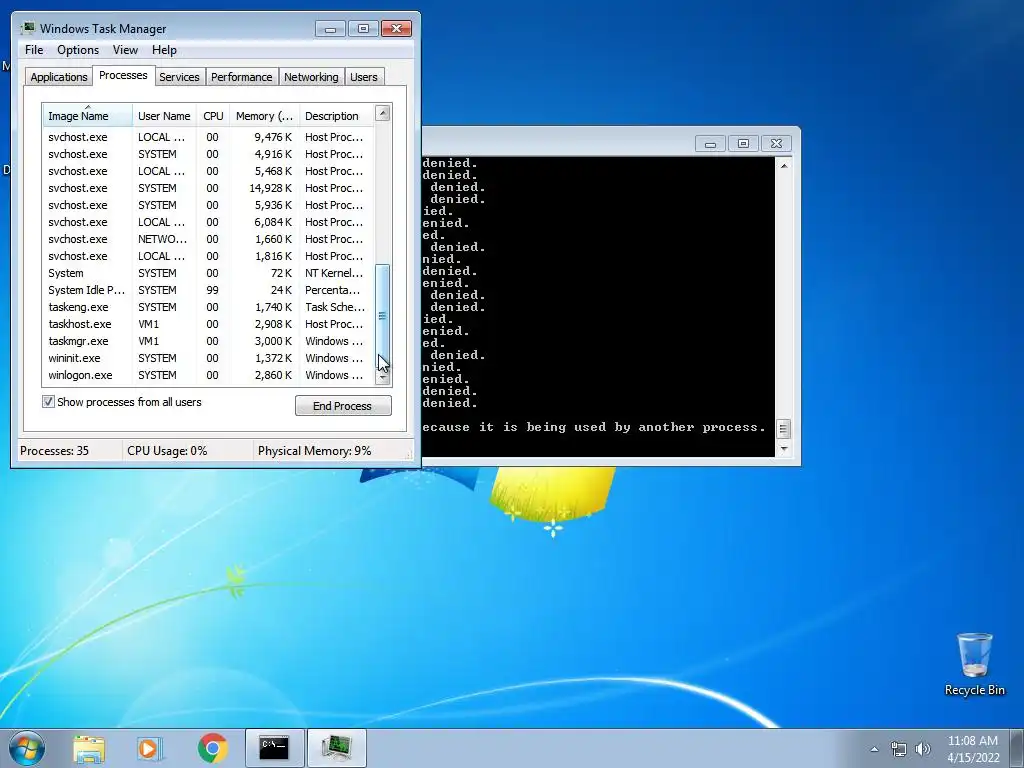Launch Windows Explorer from the taskbar

coord(89,748)
